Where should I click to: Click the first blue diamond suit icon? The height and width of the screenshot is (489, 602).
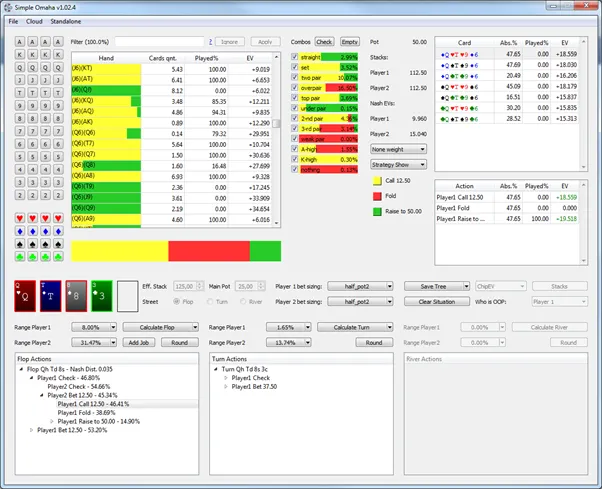click(21, 229)
